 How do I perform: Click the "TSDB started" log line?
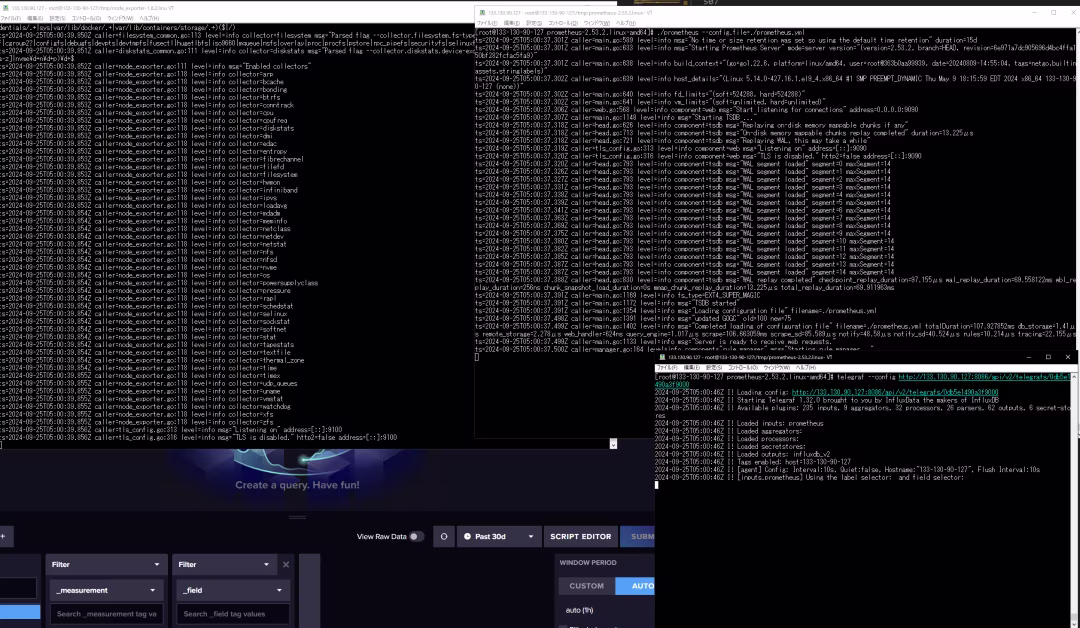click(x=607, y=303)
